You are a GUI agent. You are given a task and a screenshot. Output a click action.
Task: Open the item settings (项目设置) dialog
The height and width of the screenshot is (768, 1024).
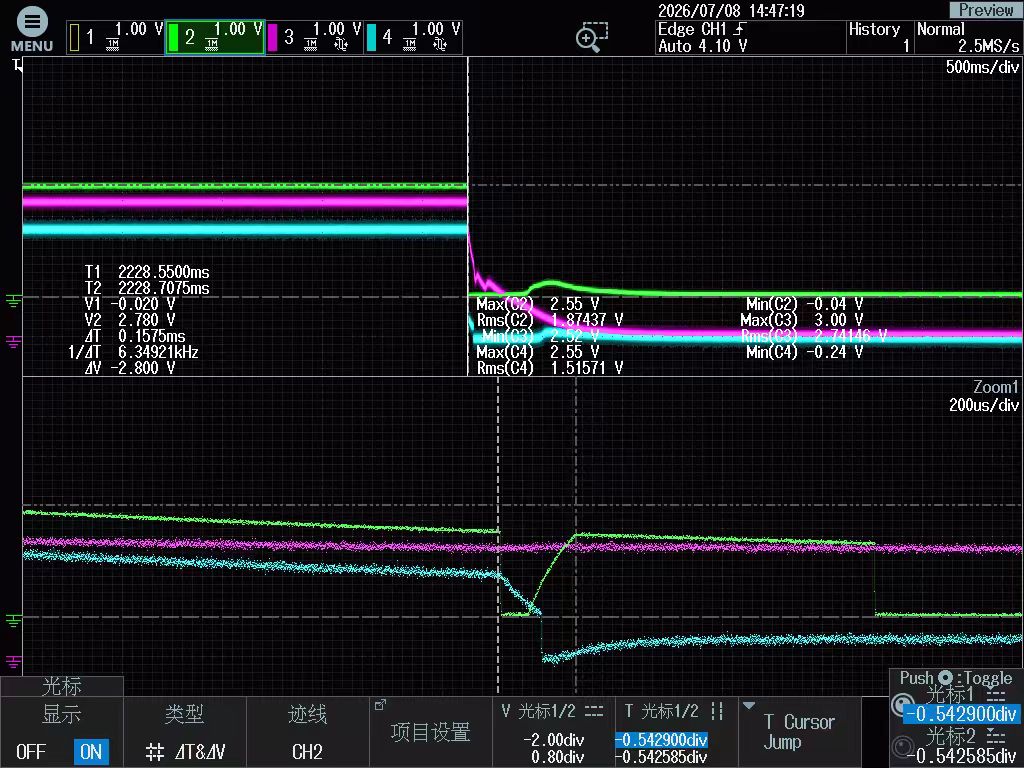[430, 732]
